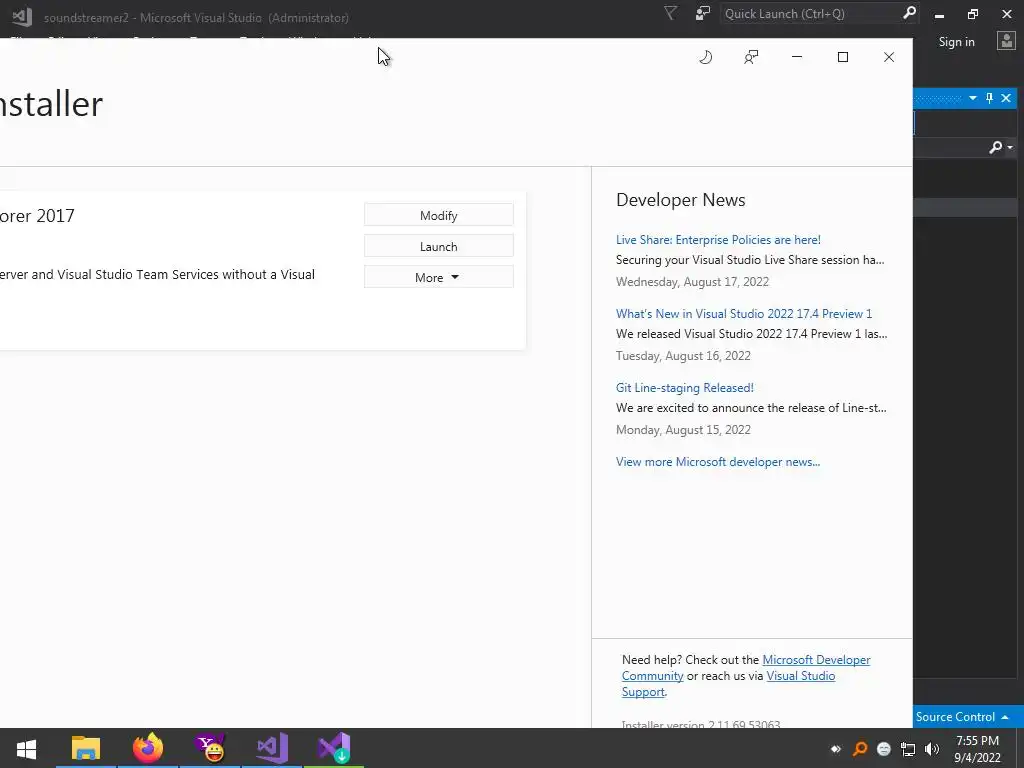Screen dimensions: 1024x768
Task: Click Sign in in Visual Studio
Action: pos(957,42)
